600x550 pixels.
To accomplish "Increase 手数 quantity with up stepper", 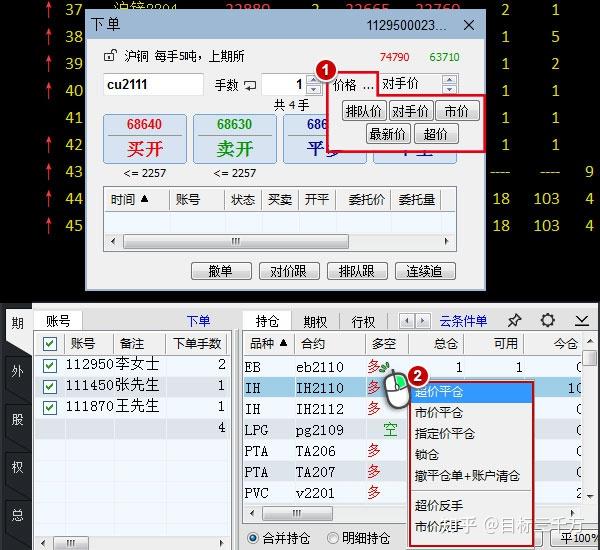I will [x=314, y=80].
